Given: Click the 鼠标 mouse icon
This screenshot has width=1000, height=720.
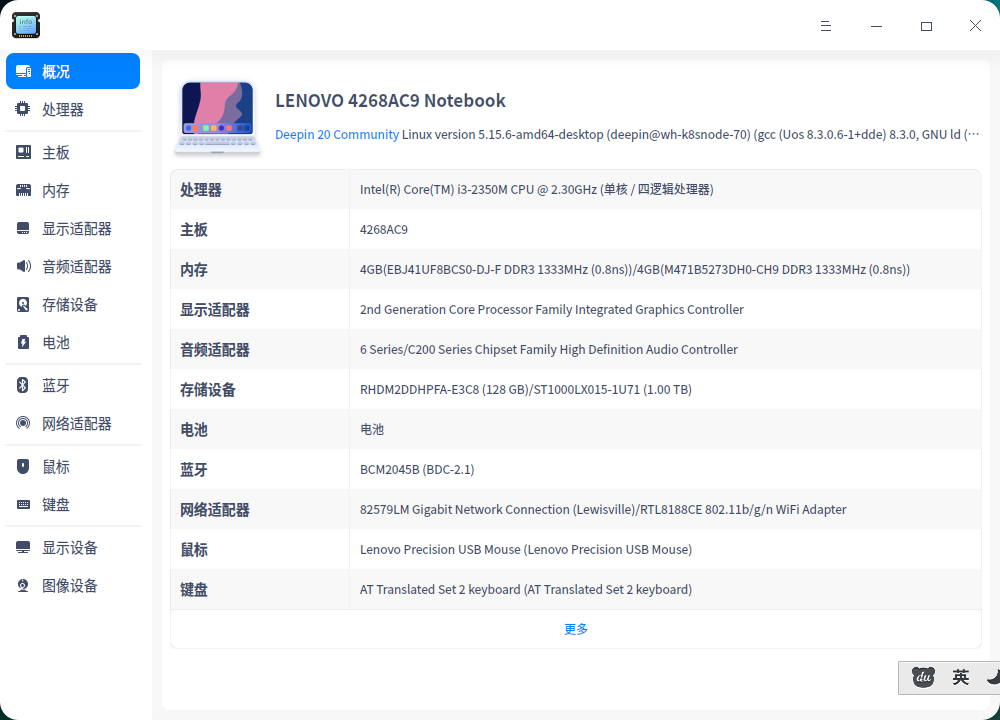Looking at the screenshot, I should point(23,466).
